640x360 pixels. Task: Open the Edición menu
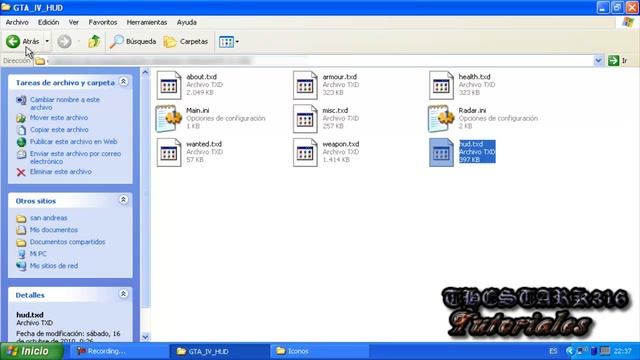pyautogui.click(x=49, y=22)
